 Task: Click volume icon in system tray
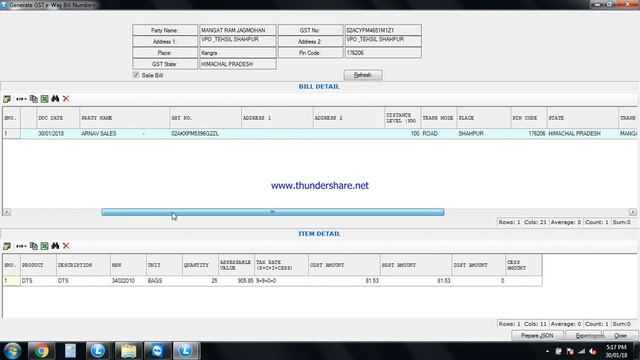pos(593,351)
